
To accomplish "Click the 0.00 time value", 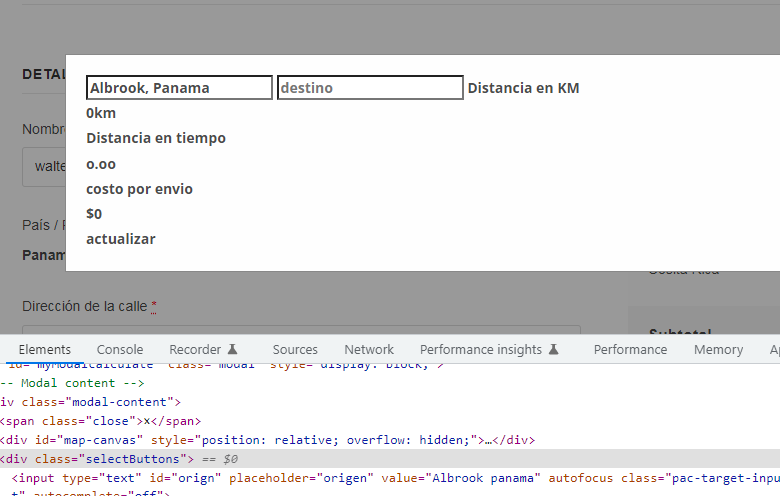I will coord(101,164).
